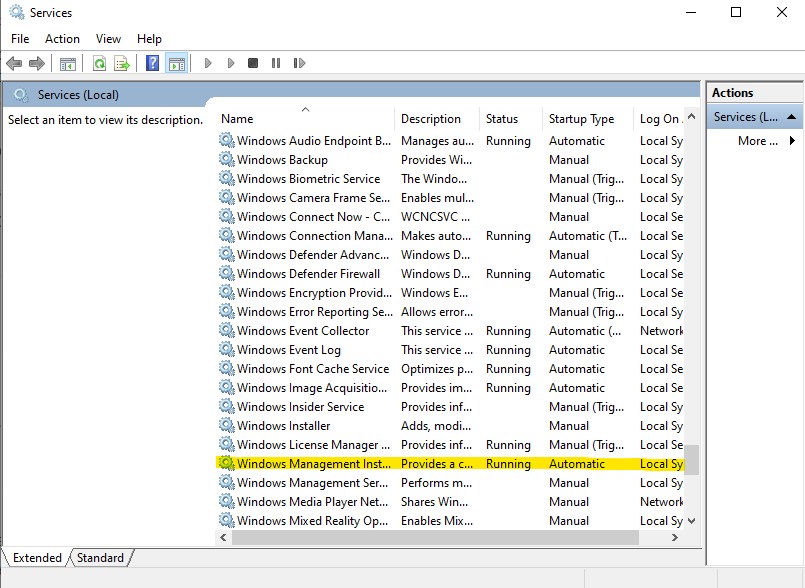The width and height of the screenshot is (805, 588).
Task: Click gear icon of Windows Insider Service
Action: (x=226, y=406)
